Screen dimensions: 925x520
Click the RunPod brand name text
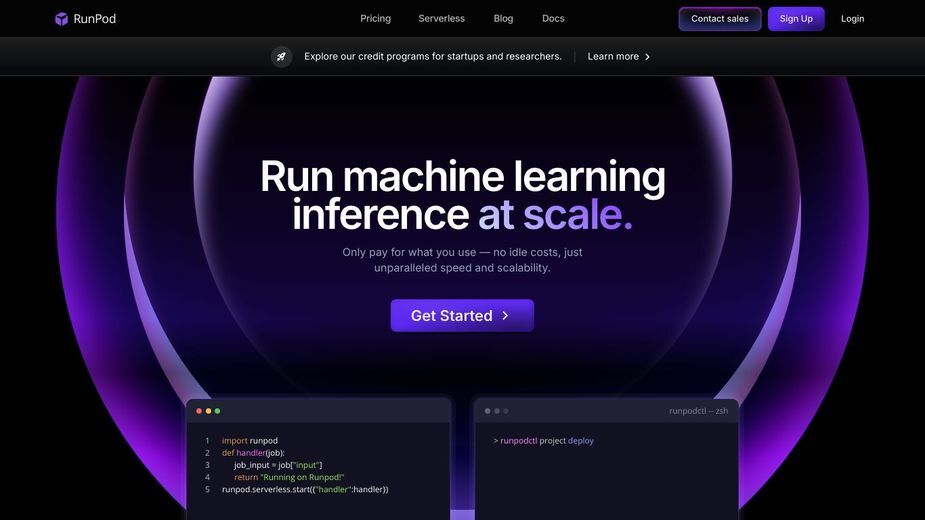click(x=94, y=19)
